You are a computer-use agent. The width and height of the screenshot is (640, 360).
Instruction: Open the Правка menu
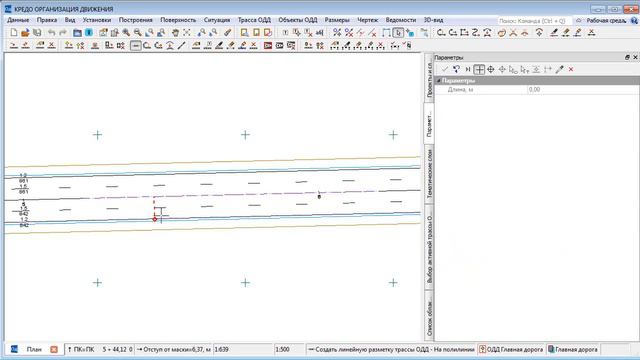pos(47,20)
